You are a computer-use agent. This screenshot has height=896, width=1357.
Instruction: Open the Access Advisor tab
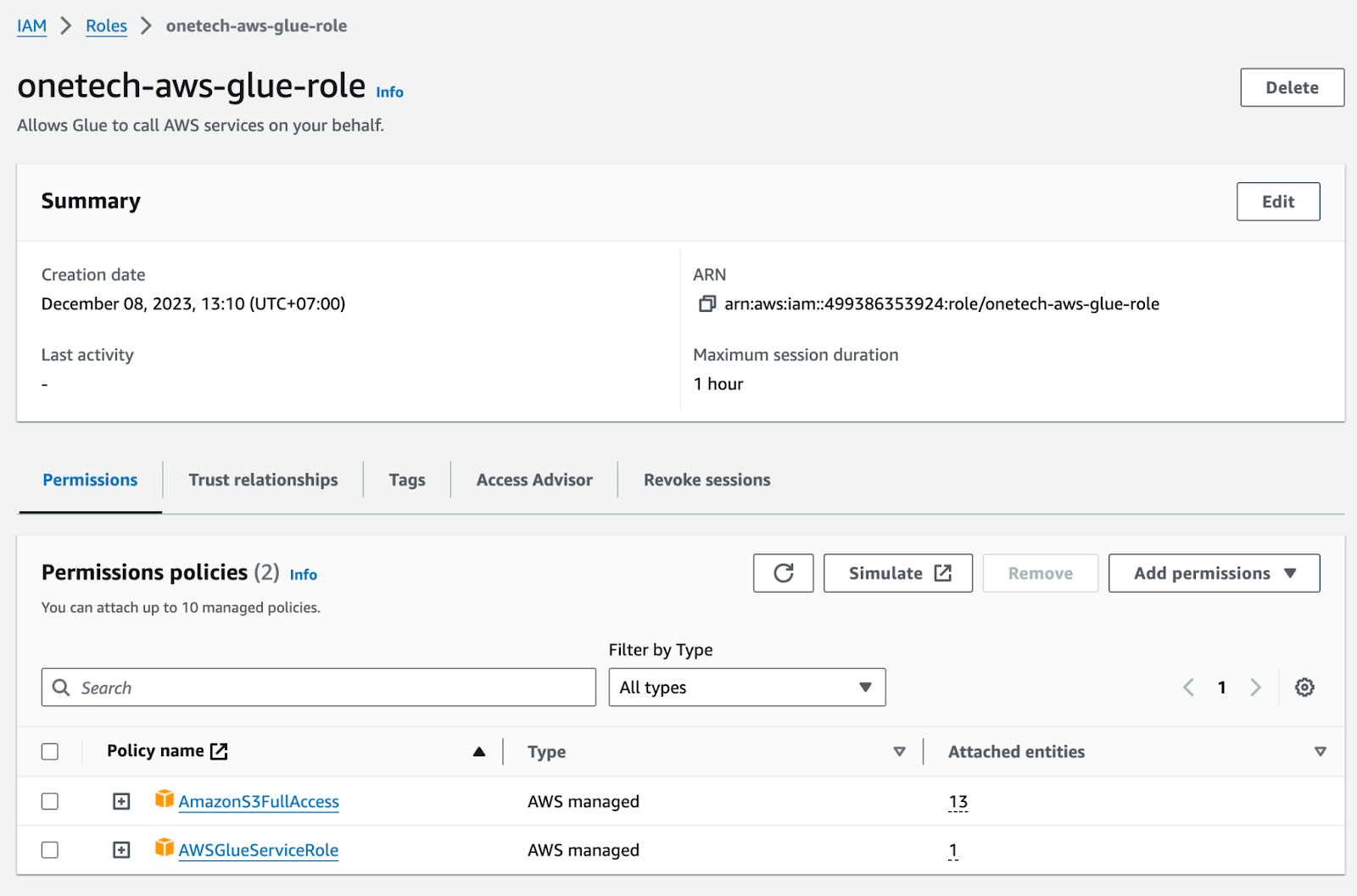[533, 479]
